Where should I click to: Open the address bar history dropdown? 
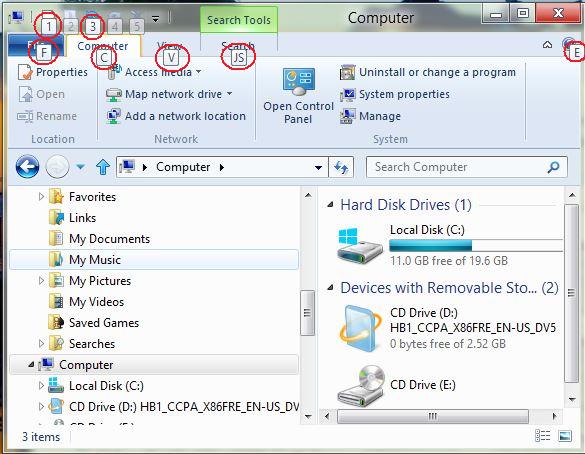[318, 167]
